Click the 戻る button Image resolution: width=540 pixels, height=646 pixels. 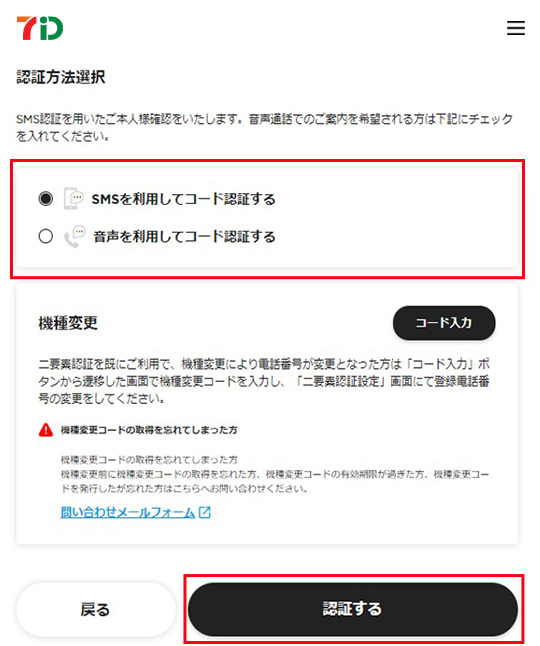96,609
